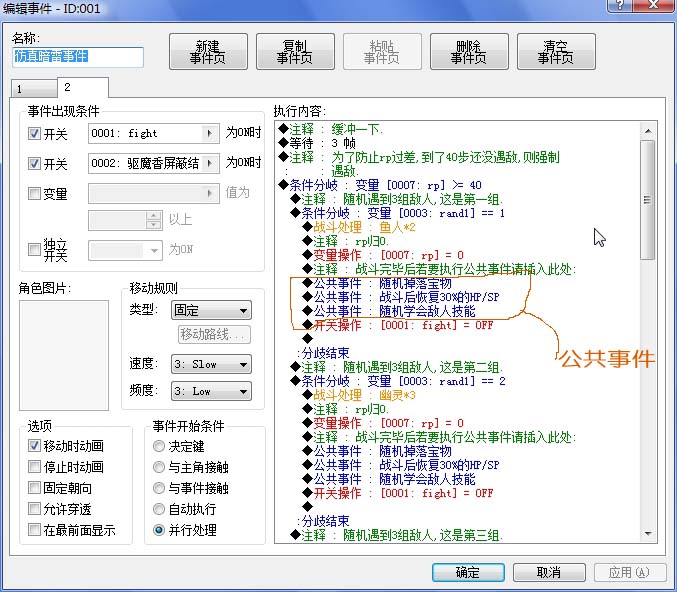The image size is (677, 592).
Task: Select the 等待: 3 帧 command line
Action: 317,143
